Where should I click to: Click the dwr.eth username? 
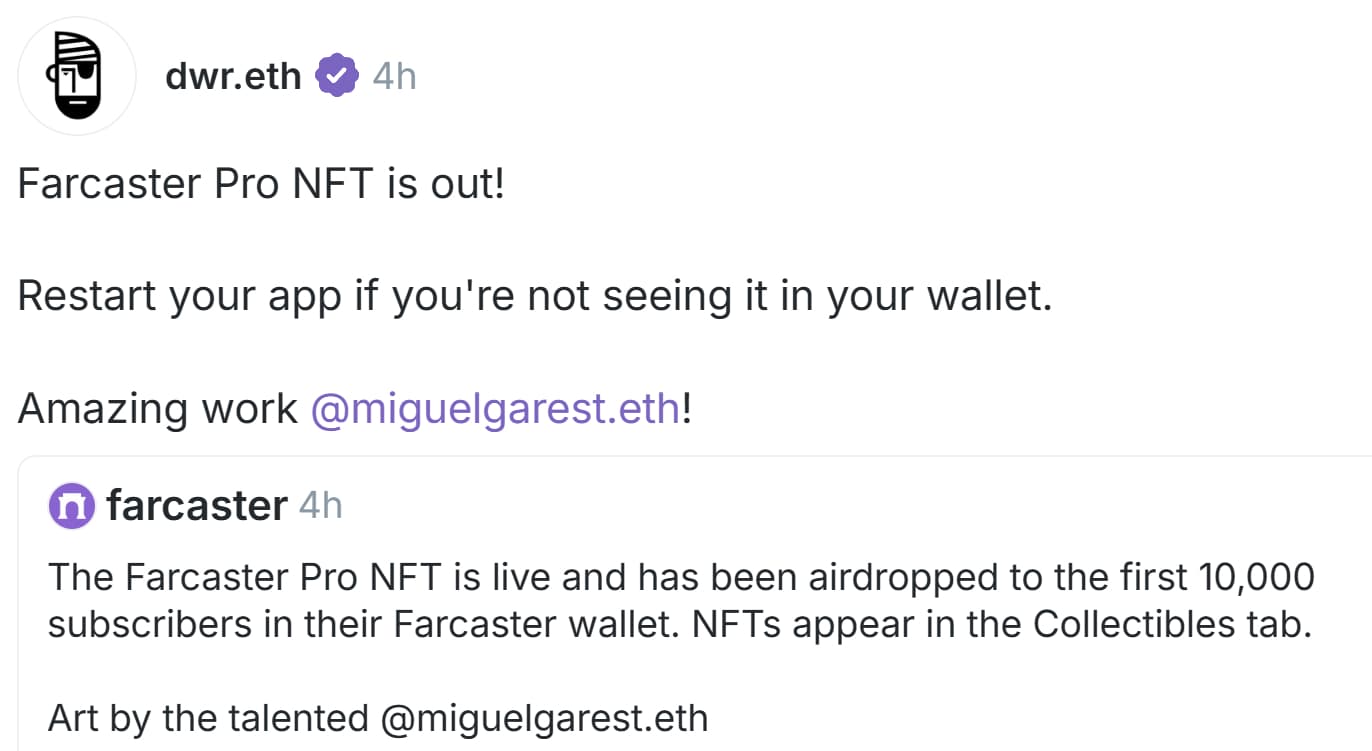click(233, 76)
